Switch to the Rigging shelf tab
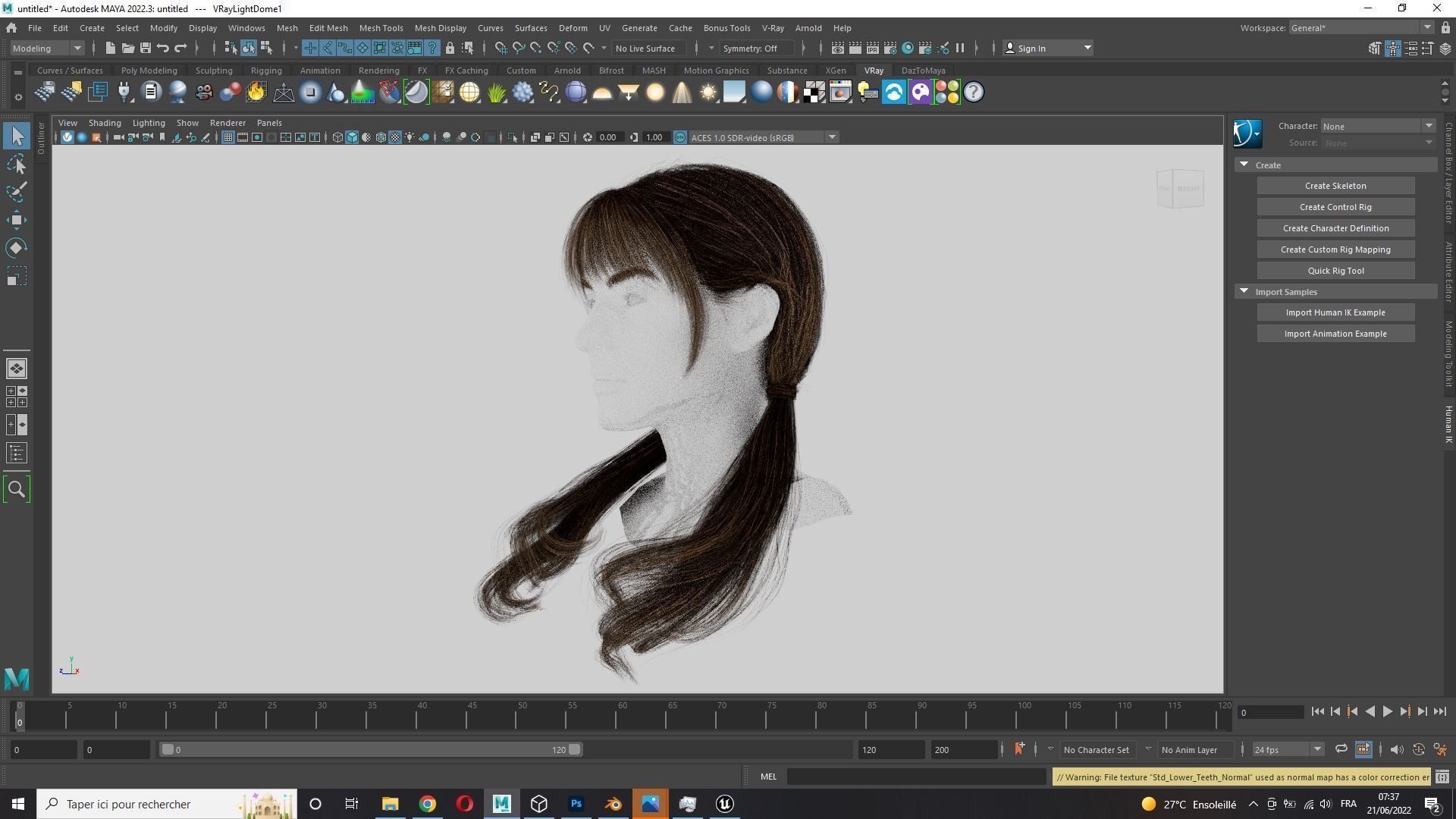The width and height of the screenshot is (1456, 819). (266, 71)
